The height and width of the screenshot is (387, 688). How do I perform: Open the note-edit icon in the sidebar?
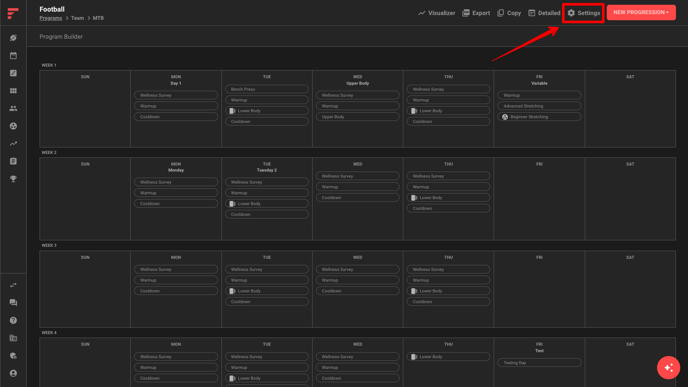13,73
